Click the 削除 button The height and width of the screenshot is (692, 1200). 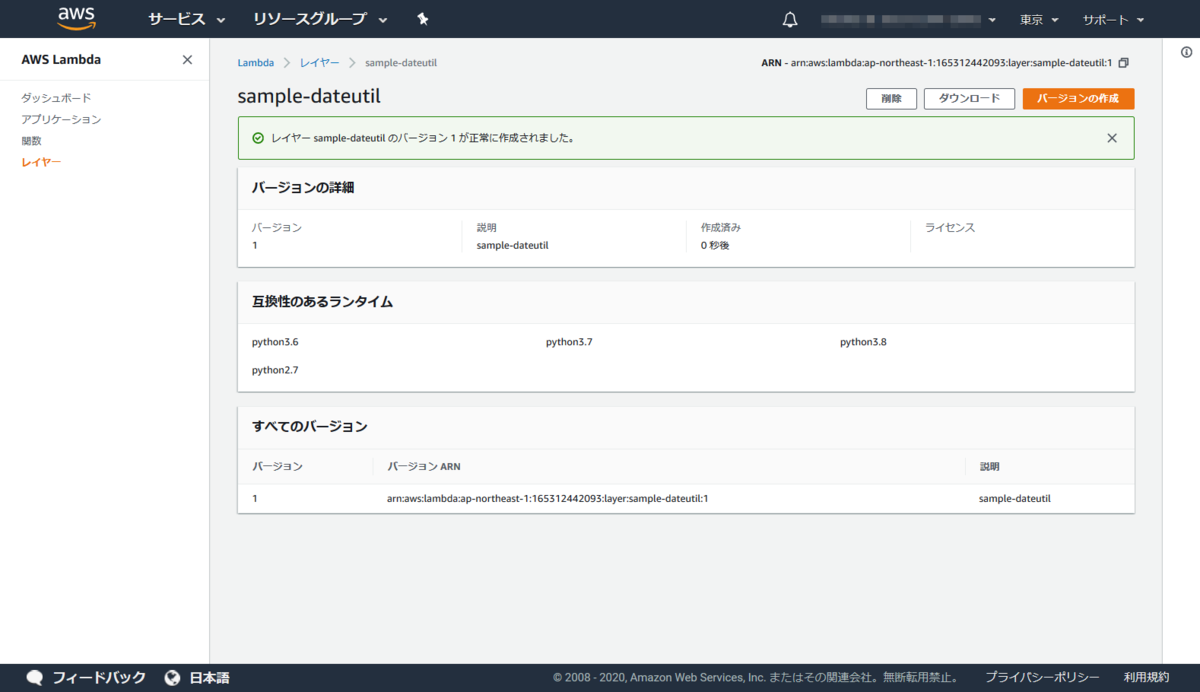891,98
